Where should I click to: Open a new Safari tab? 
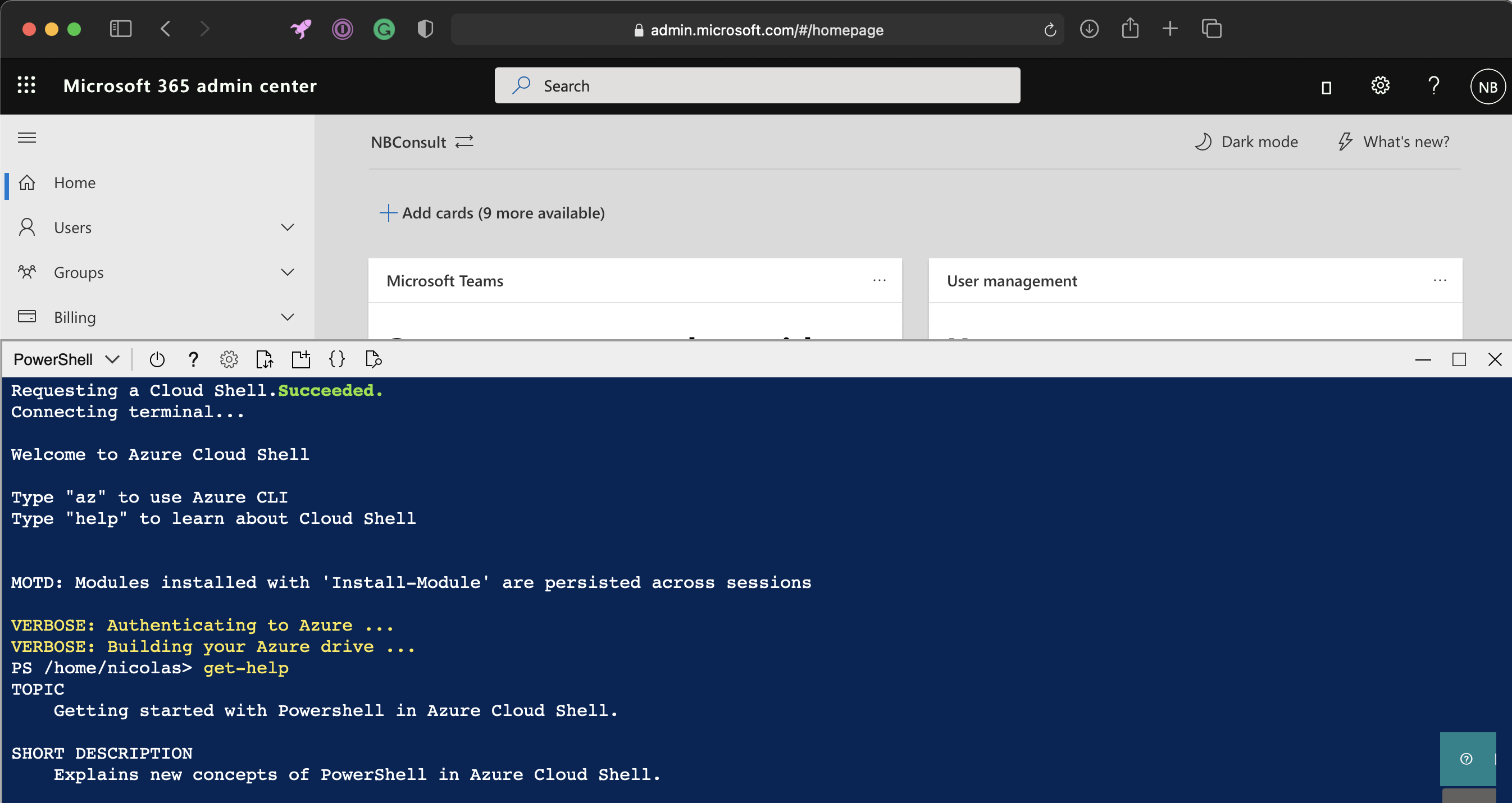coord(1170,28)
